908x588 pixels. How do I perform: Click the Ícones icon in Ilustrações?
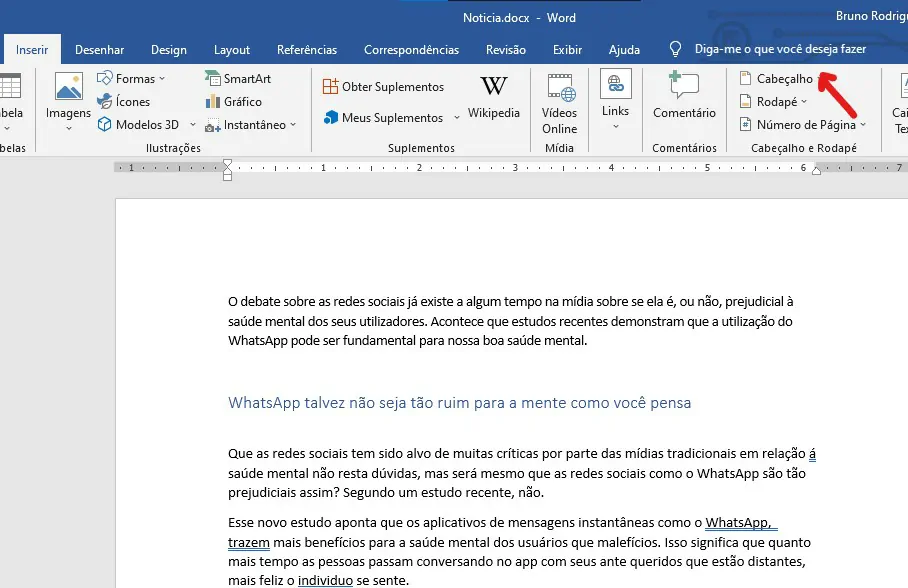pyautogui.click(x=105, y=101)
